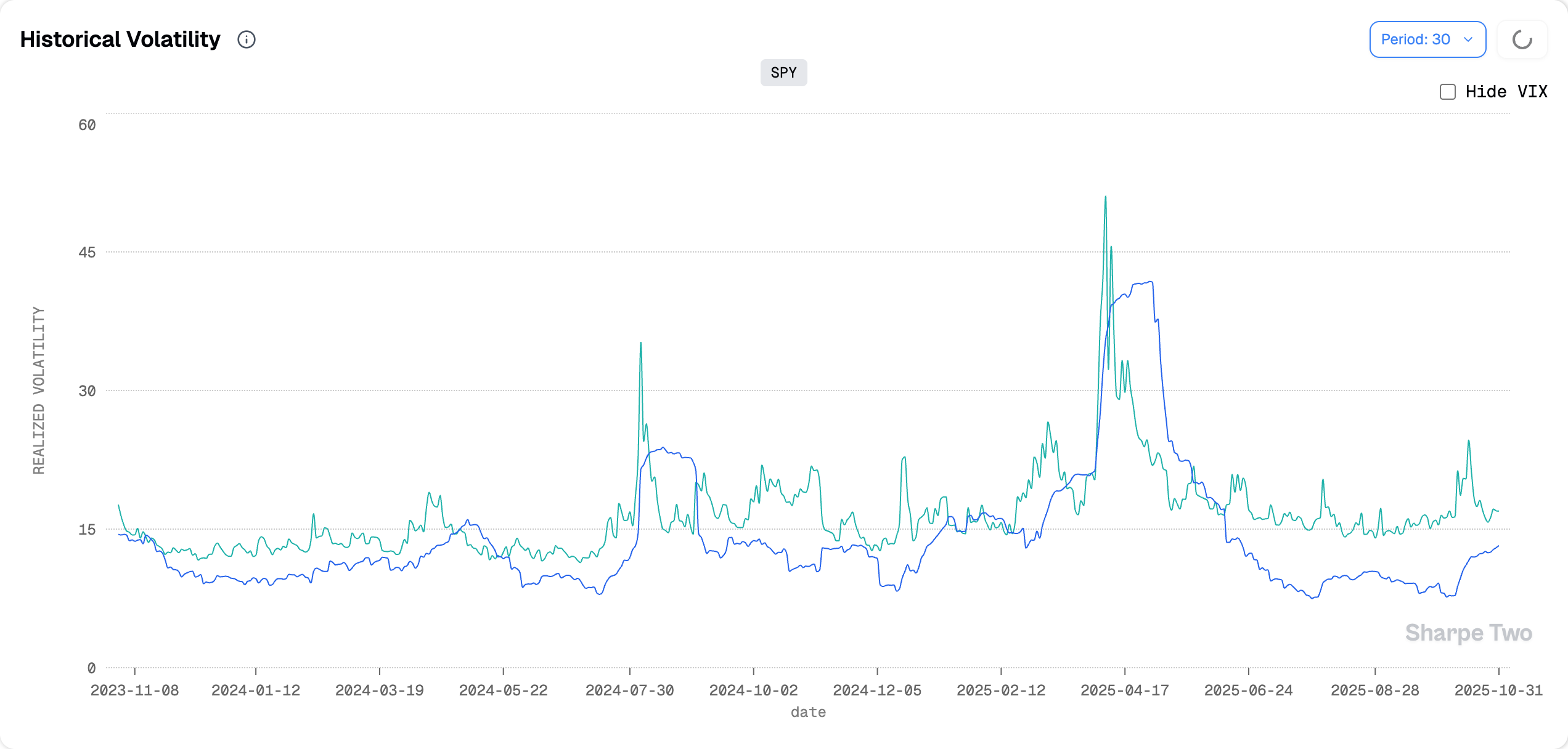Image resolution: width=1568 pixels, height=749 pixels.
Task: Click the 2024-07-30 date axis label
Action: [x=629, y=690]
